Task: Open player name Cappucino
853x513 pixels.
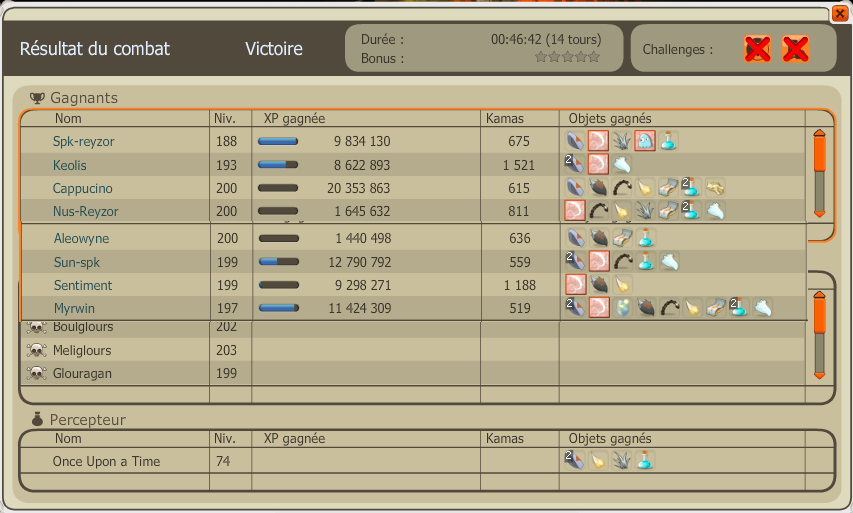Action: [x=83, y=188]
